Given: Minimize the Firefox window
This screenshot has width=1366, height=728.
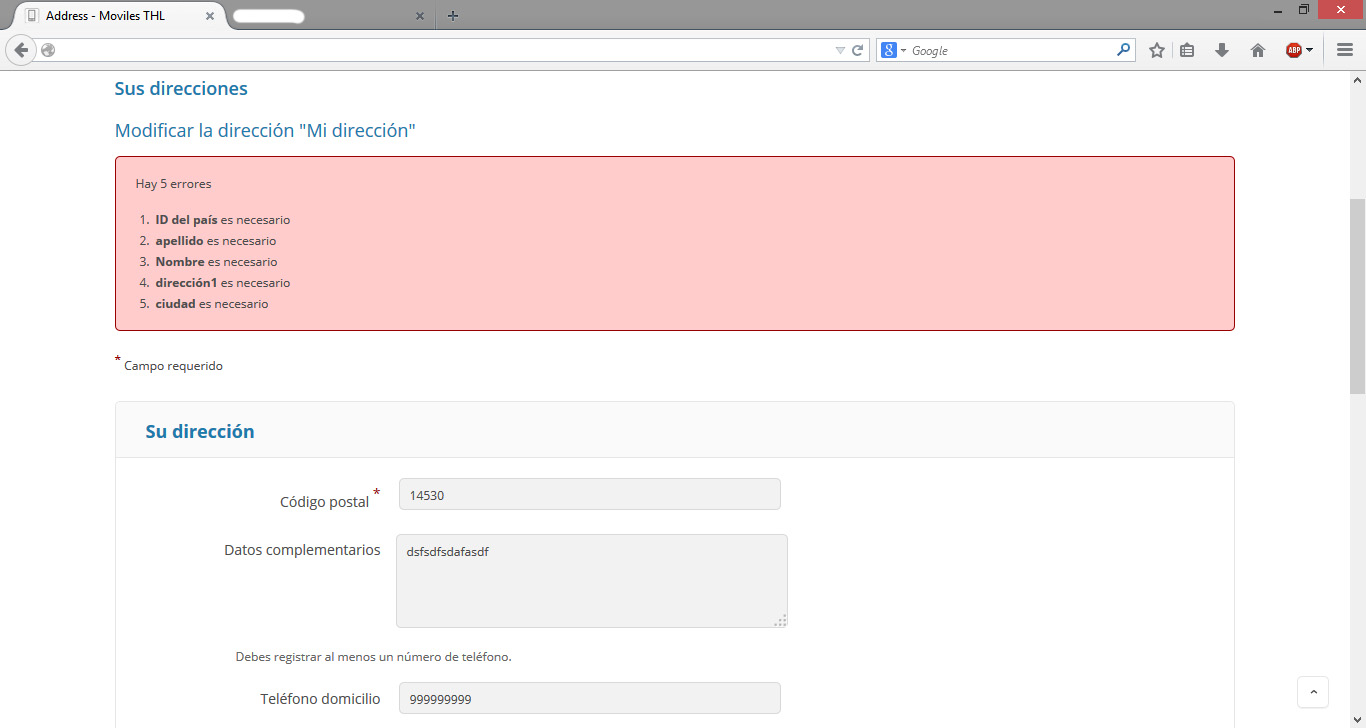Looking at the screenshot, I should tap(1277, 9).
